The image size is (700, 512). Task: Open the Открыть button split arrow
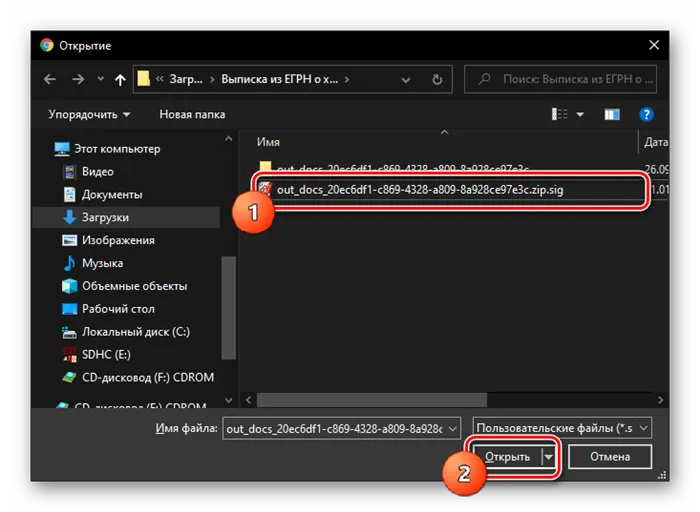[x=548, y=457]
